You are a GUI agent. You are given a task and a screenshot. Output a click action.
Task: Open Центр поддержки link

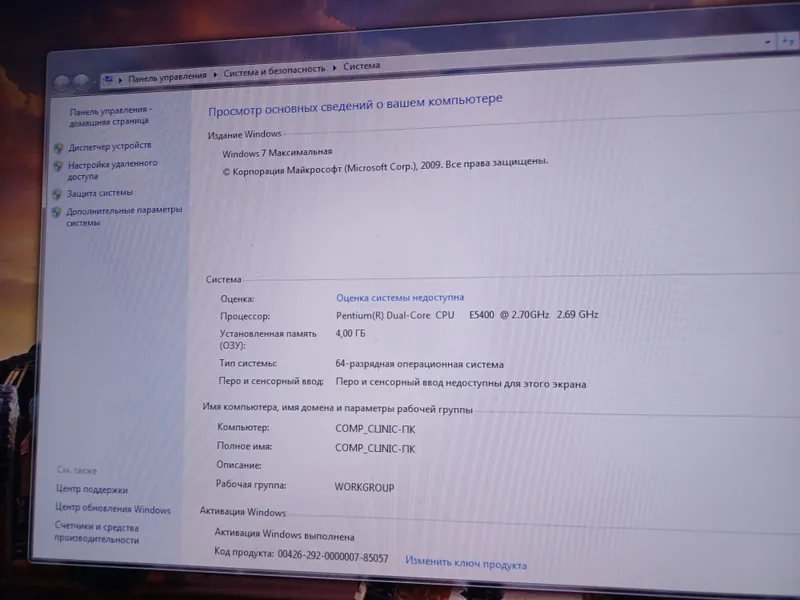click(91, 489)
